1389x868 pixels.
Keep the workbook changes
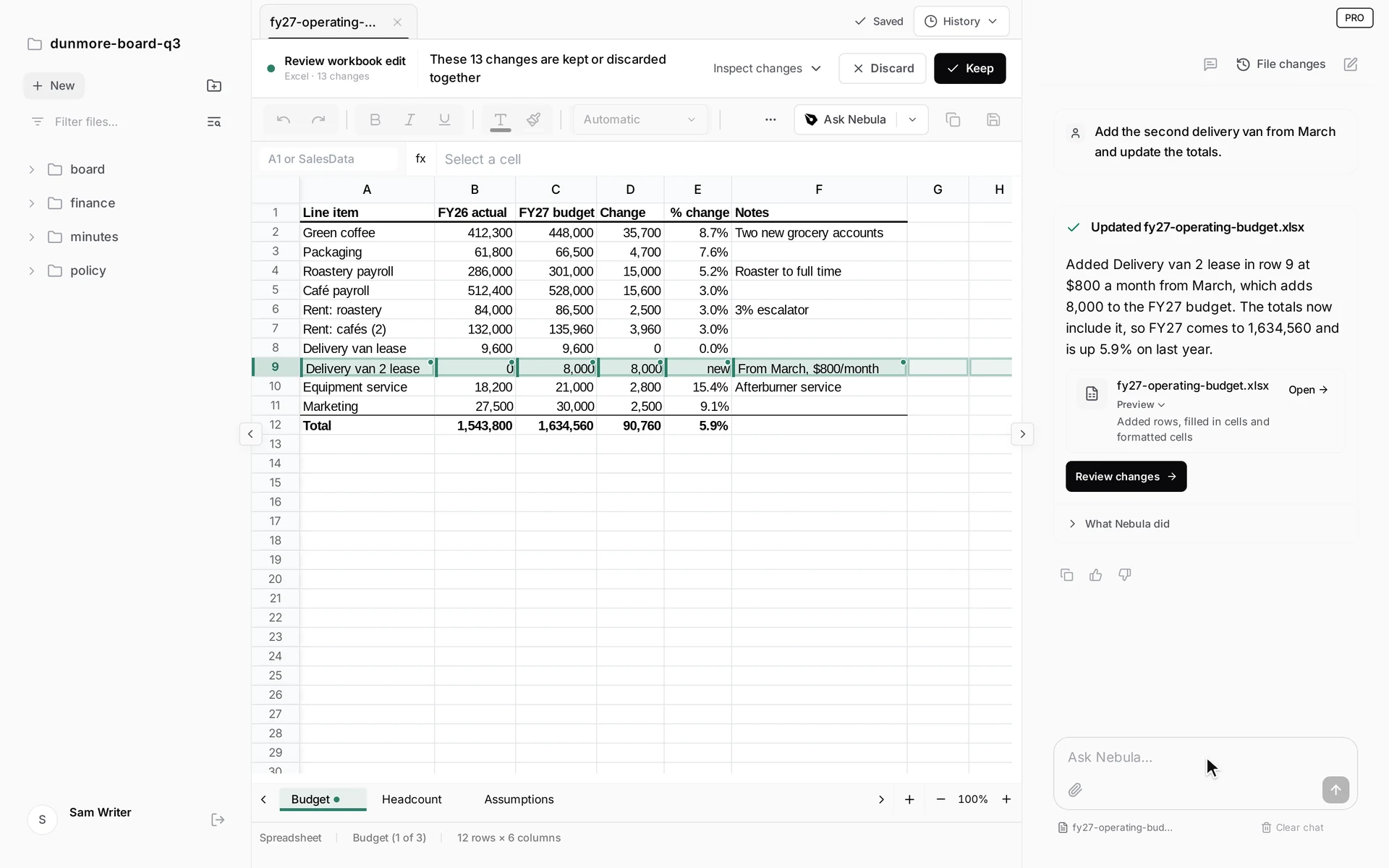point(969,68)
